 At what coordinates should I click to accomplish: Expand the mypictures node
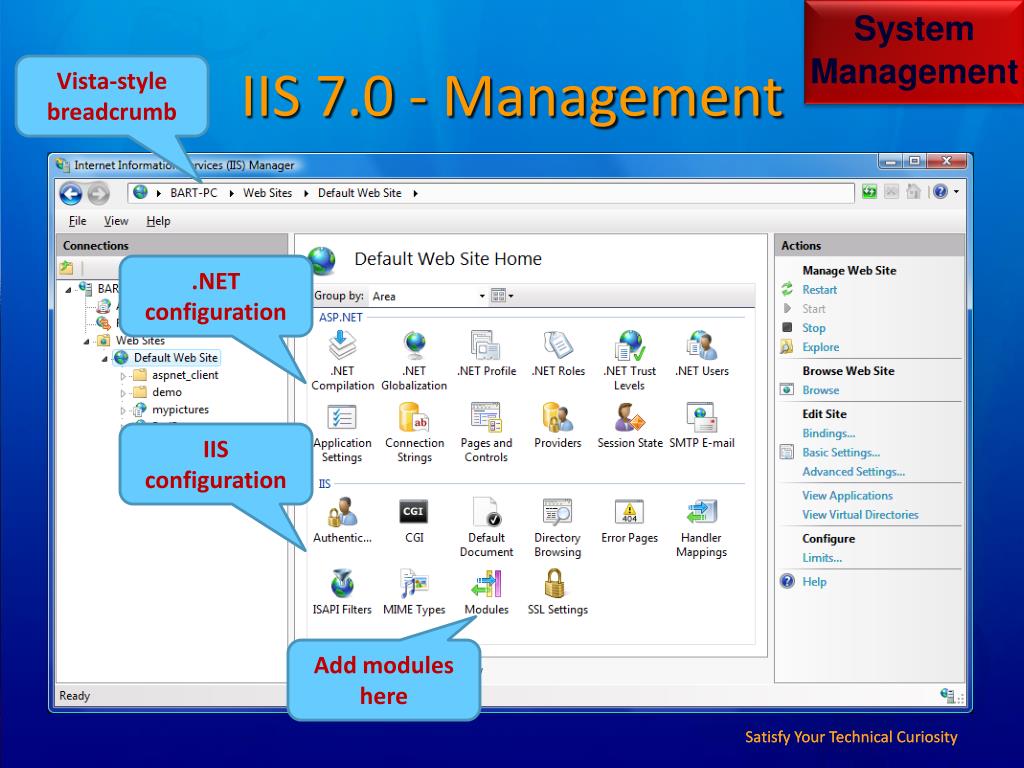point(123,410)
